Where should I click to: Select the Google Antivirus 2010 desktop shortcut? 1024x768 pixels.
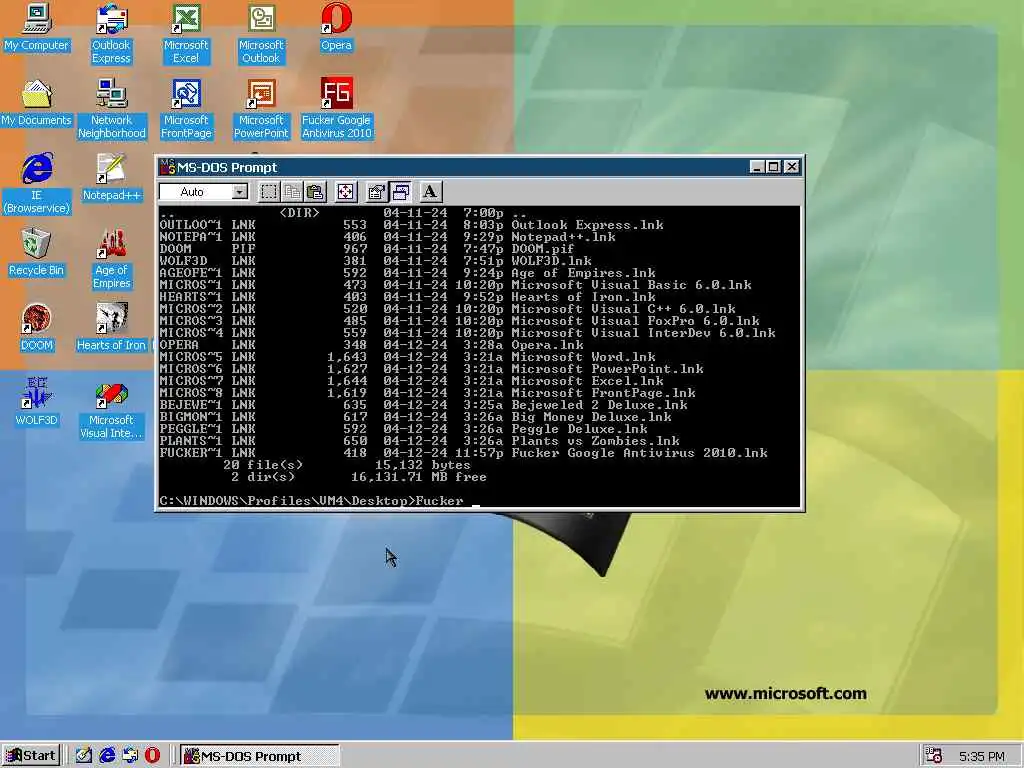pos(336,109)
